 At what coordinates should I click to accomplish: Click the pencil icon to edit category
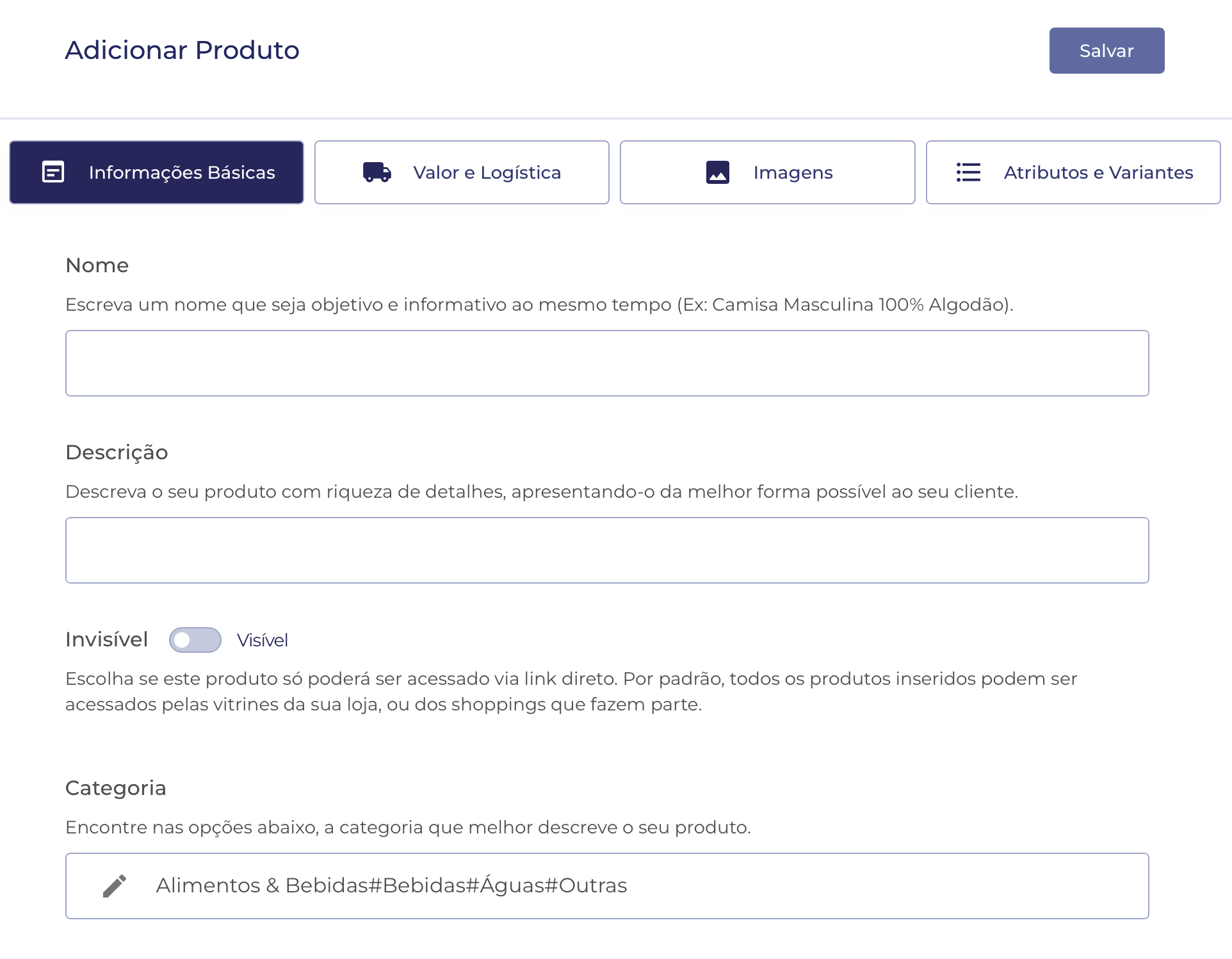tap(115, 886)
